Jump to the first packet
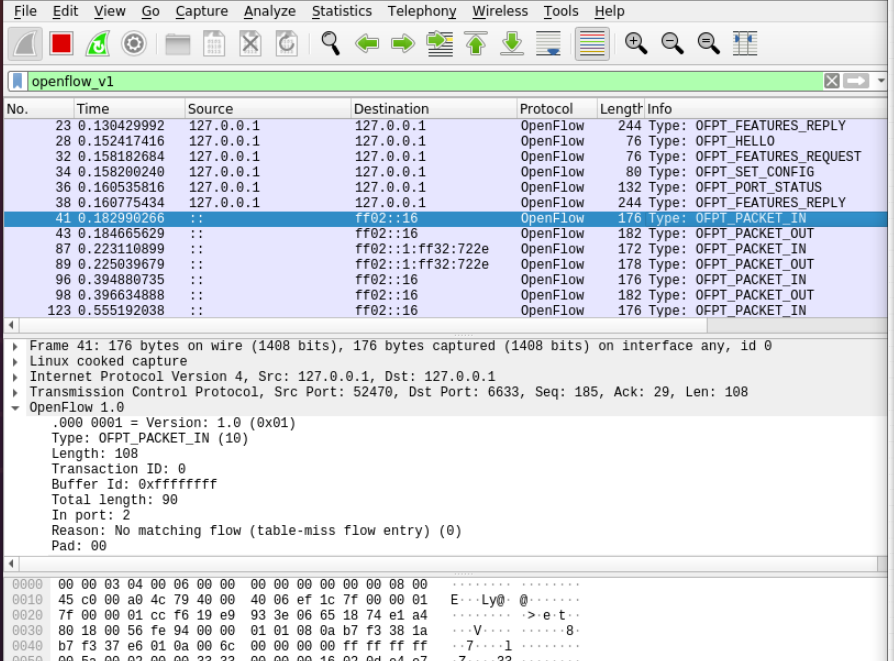The height and width of the screenshot is (661, 894). (476, 43)
